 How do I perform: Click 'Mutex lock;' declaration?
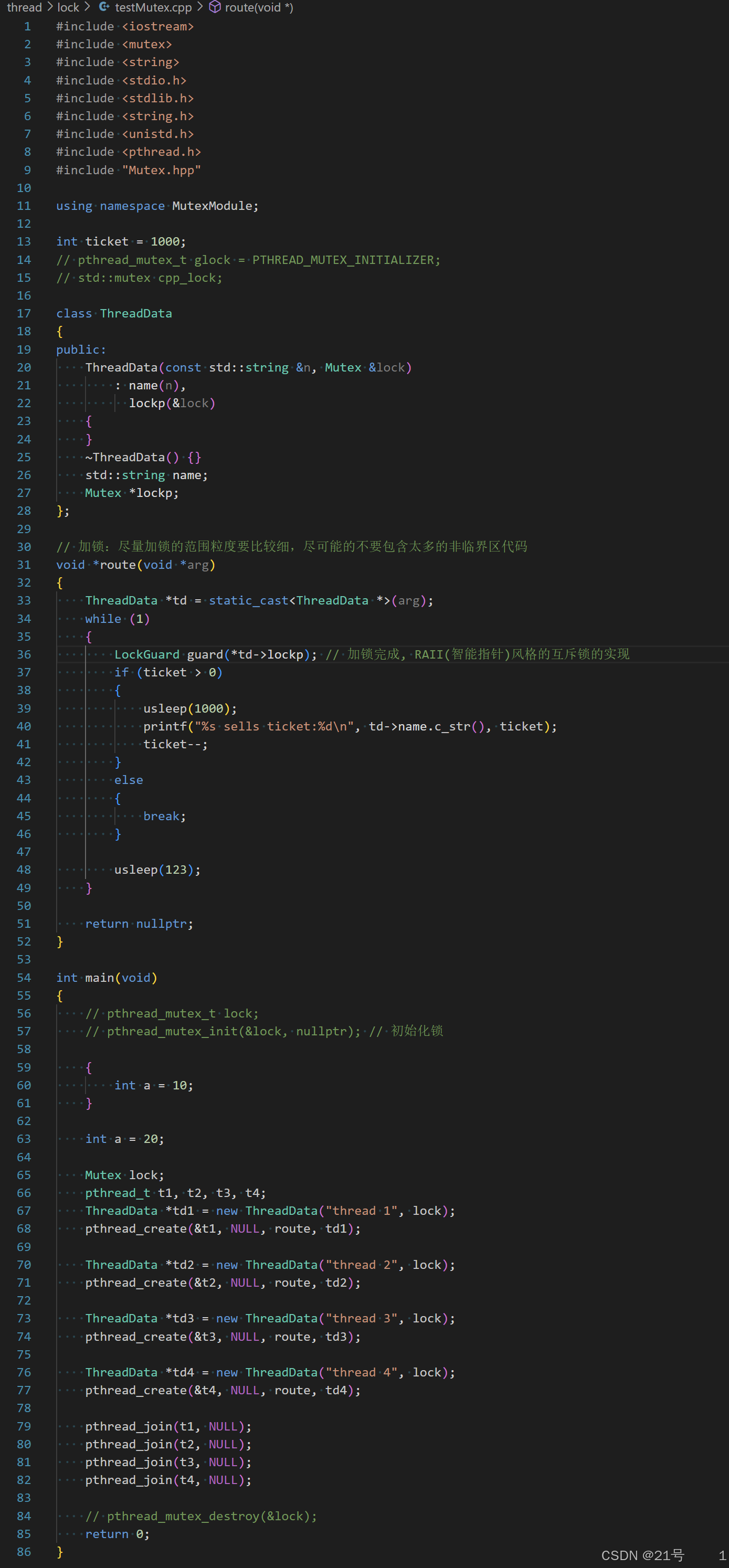pyautogui.click(x=125, y=1175)
